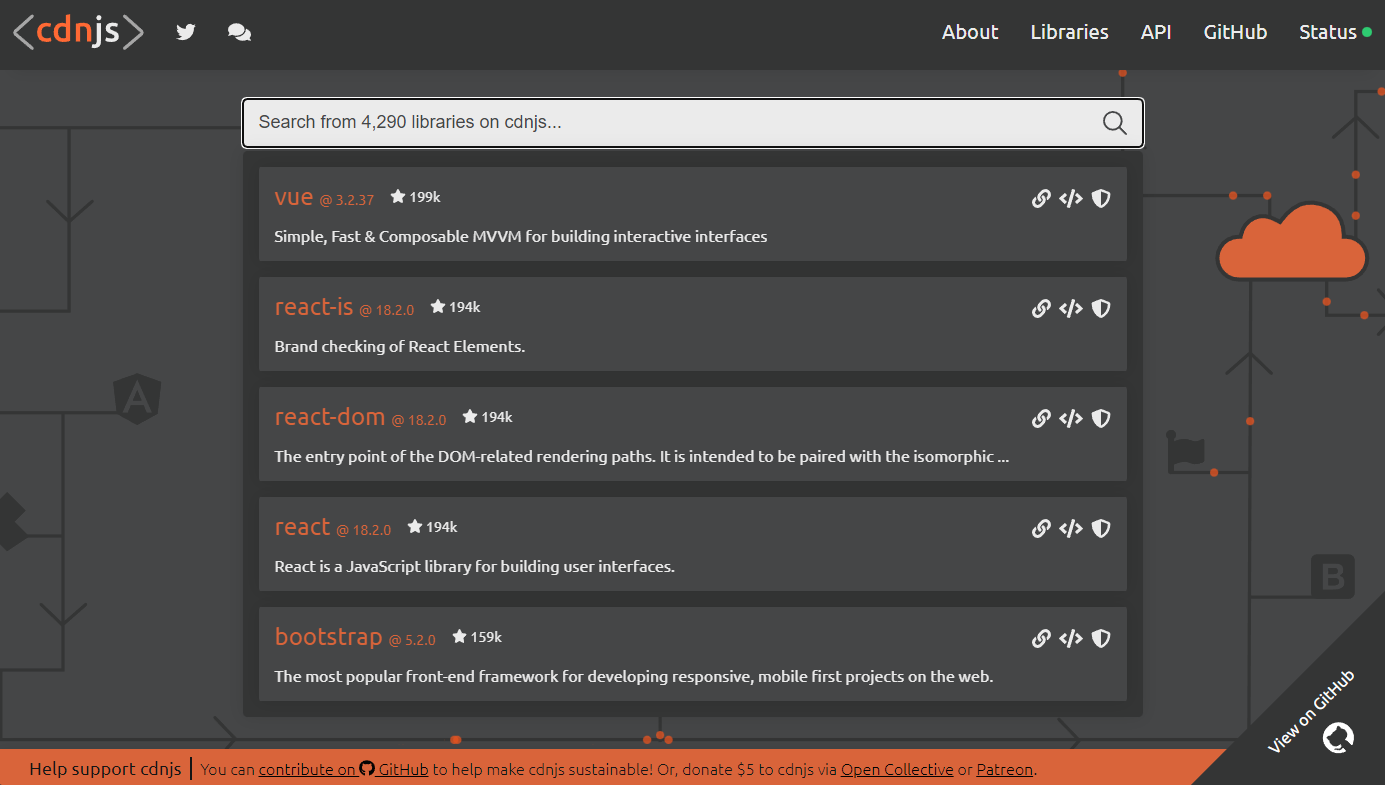Viewport: 1385px width, 785px height.
Task: Open the vue library page
Action: click(x=294, y=197)
